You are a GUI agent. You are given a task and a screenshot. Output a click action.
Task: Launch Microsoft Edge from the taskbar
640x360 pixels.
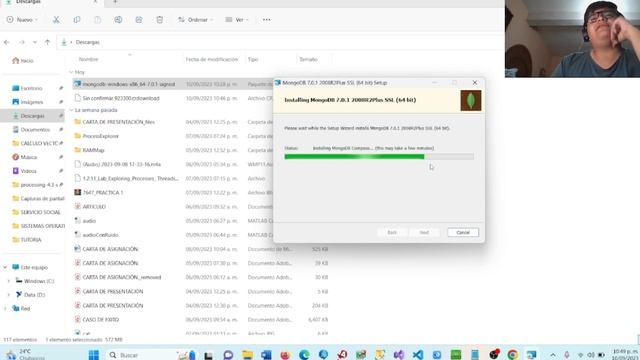[x=304, y=355]
